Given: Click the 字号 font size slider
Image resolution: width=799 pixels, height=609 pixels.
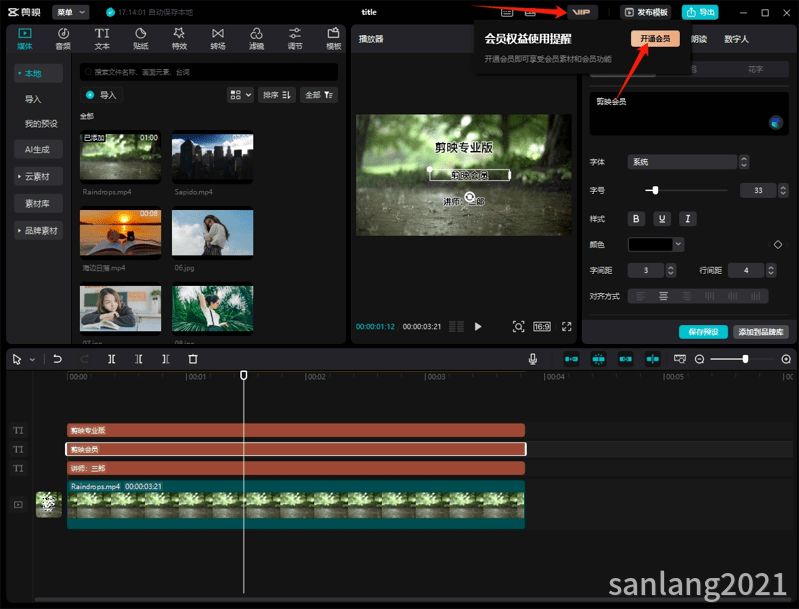Looking at the screenshot, I should 686,191.
